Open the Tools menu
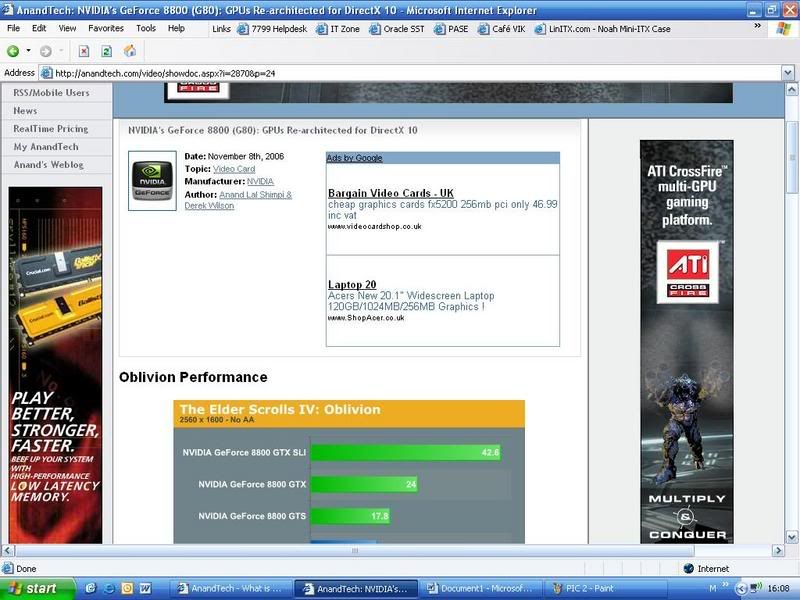 point(146,29)
